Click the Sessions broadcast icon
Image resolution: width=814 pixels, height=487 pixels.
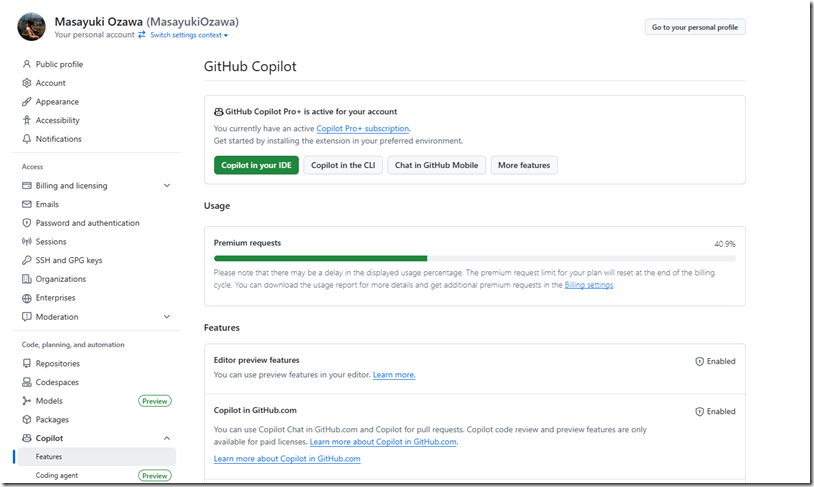click(26, 241)
